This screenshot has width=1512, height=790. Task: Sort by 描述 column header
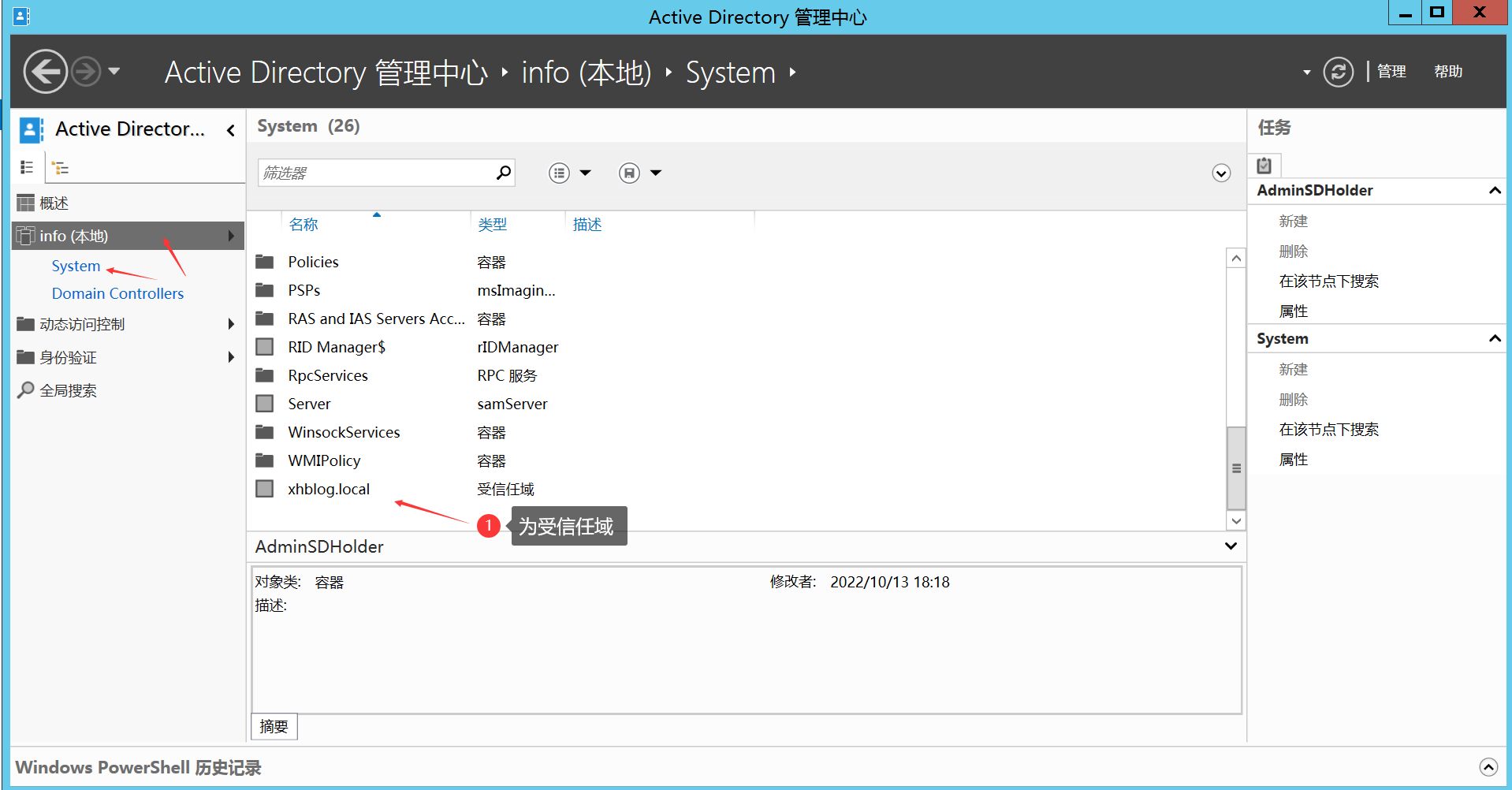coord(587,225)
